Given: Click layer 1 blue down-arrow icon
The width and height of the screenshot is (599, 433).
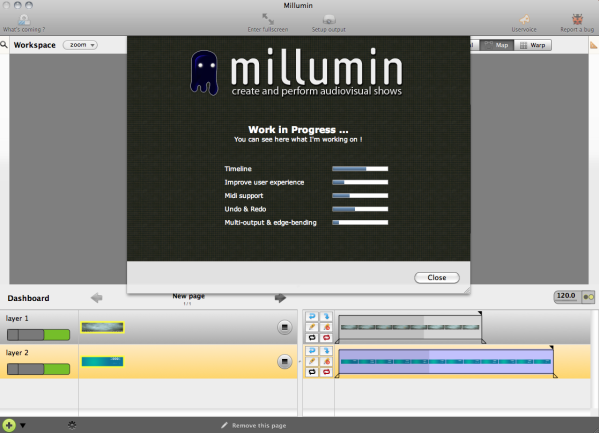Looking at the screenshot, I should click(x=326, y=316).
